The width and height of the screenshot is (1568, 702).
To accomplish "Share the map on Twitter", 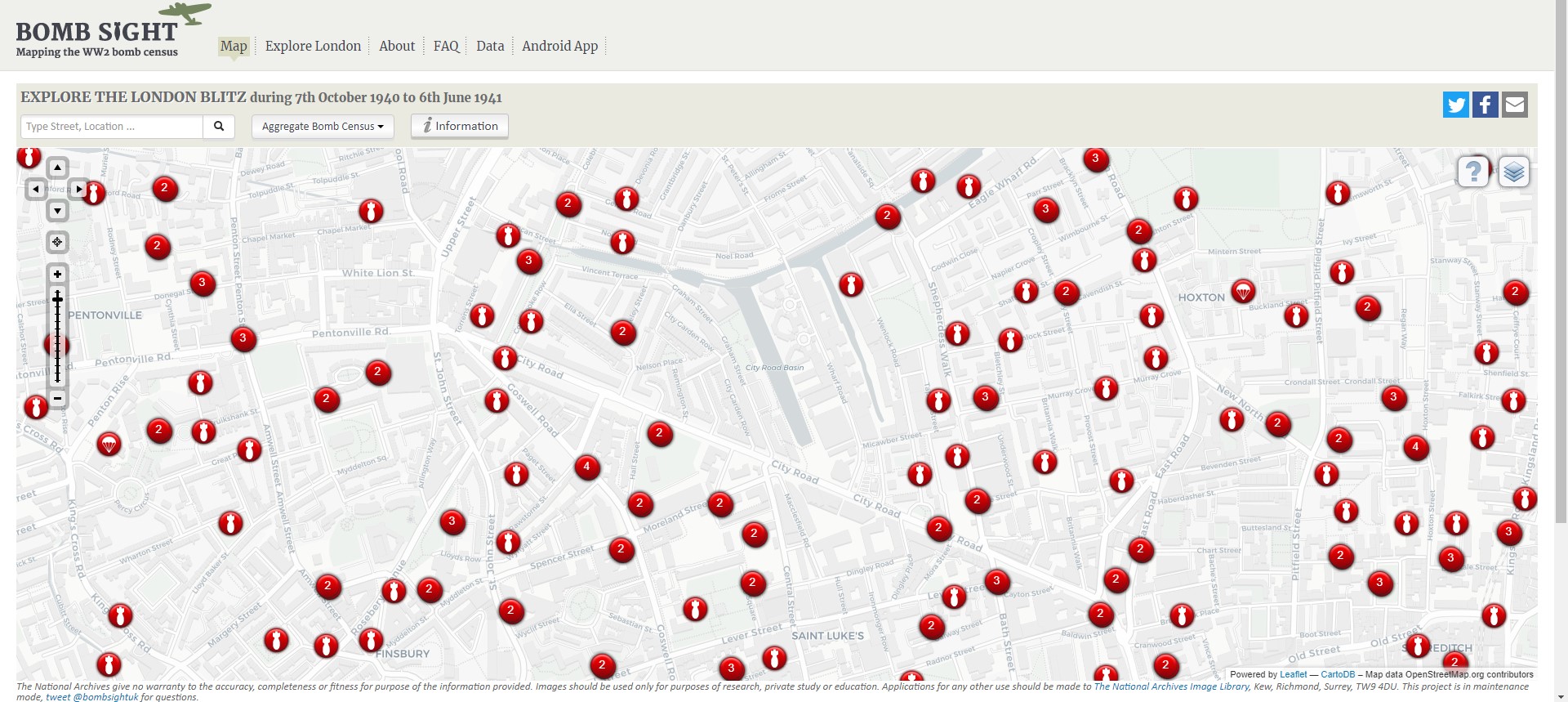I will 1455,105.
